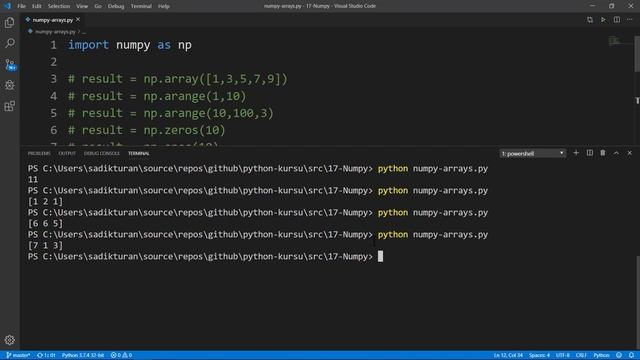Open the Debug view in activity bar
640x360 pixels.
[x=9, y=85]
